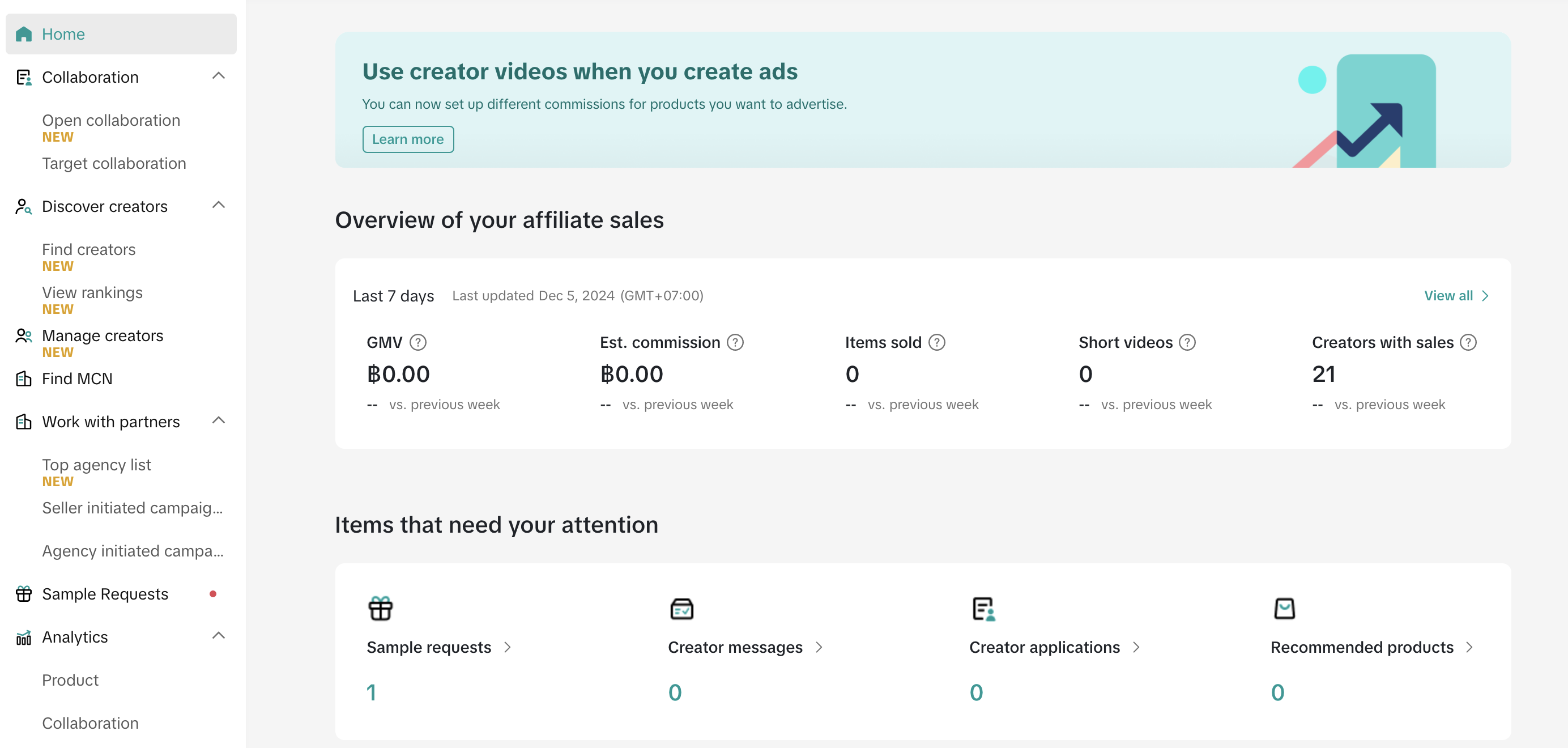Collapse the Analytics section chevron
This screenshot has height=748, width=1568.
pyautogui.click(x=219, y=636)
